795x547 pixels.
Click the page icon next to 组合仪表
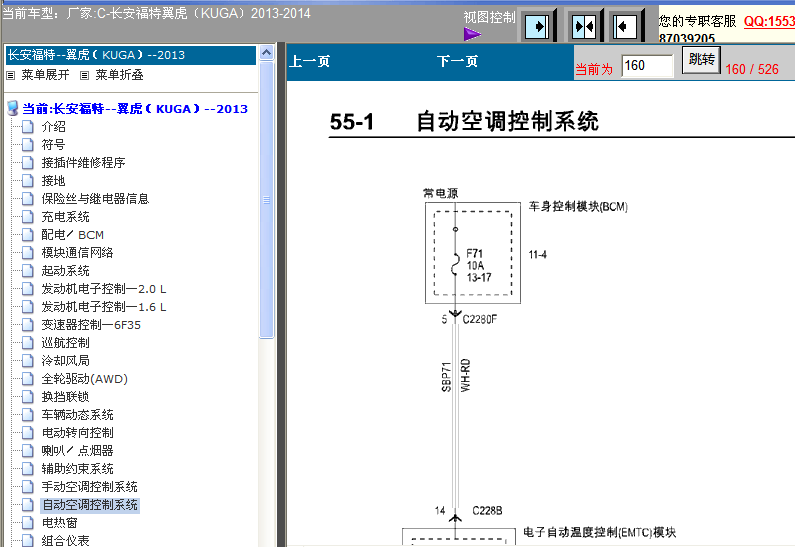[x=28, y=540]
